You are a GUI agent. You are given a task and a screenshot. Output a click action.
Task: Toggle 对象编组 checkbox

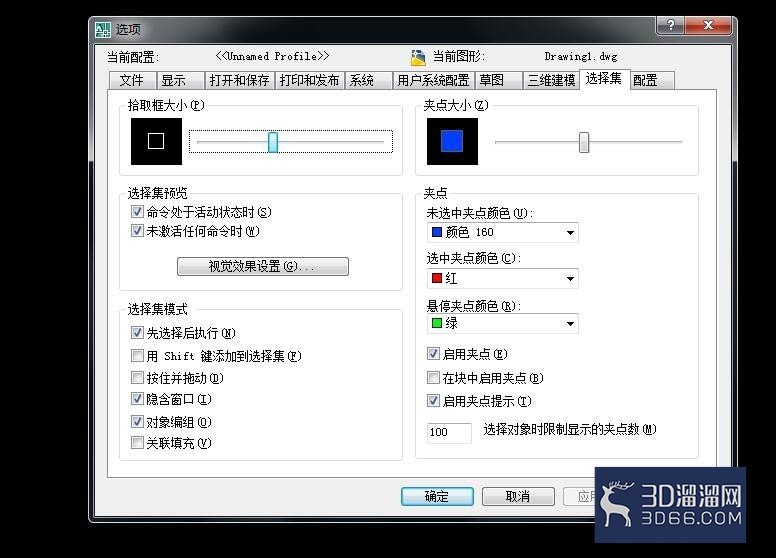137,421
